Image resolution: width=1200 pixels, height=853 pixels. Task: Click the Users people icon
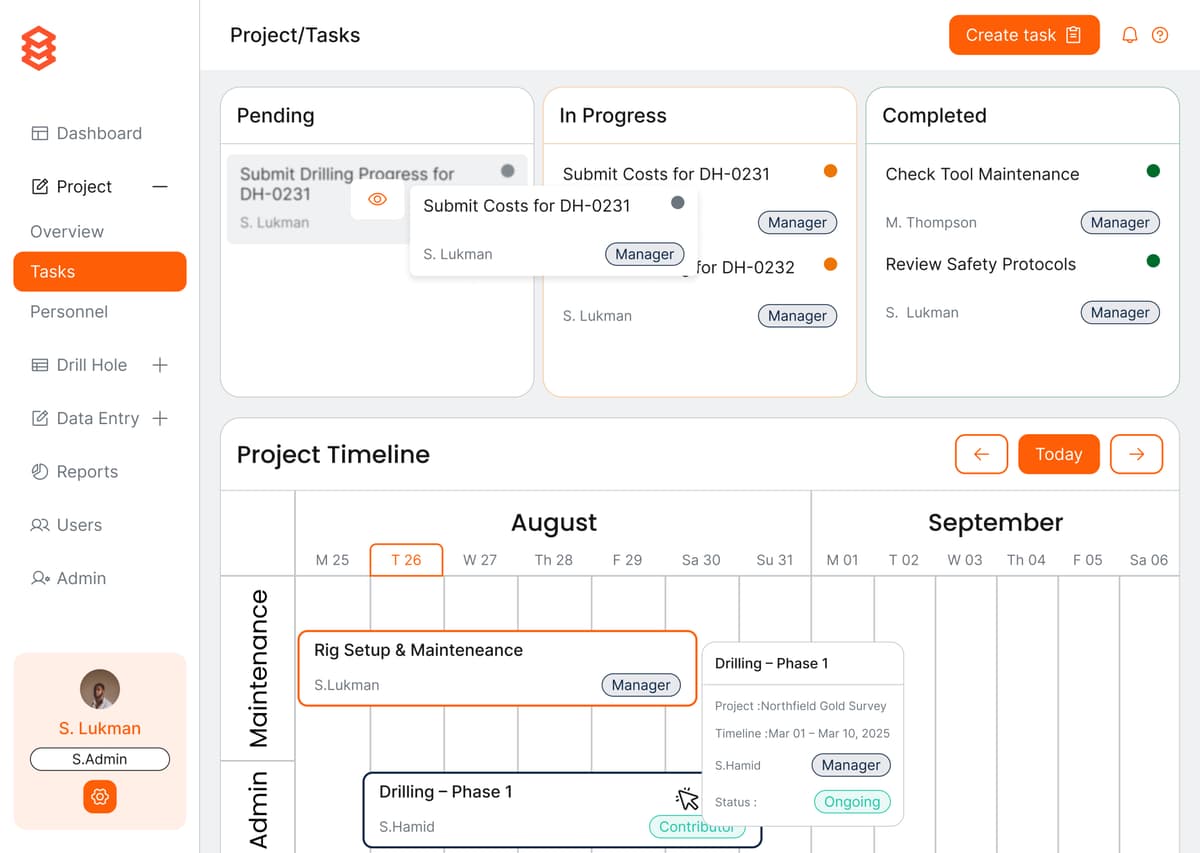[x=37, y=525]
